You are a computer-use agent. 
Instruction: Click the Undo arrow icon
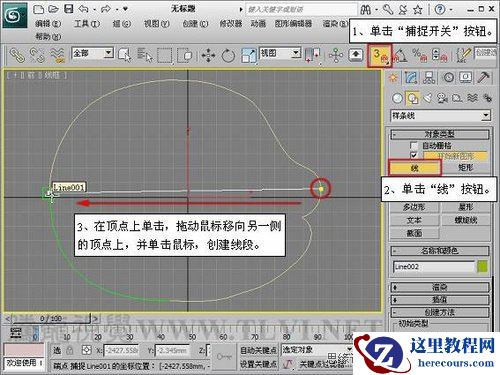pos(83,9)
